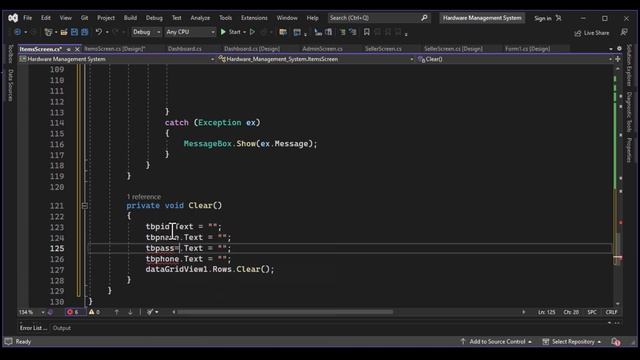Switch to the AdminScreen.cs tab
The image size is (640, 360).
(x=322, y=49)
